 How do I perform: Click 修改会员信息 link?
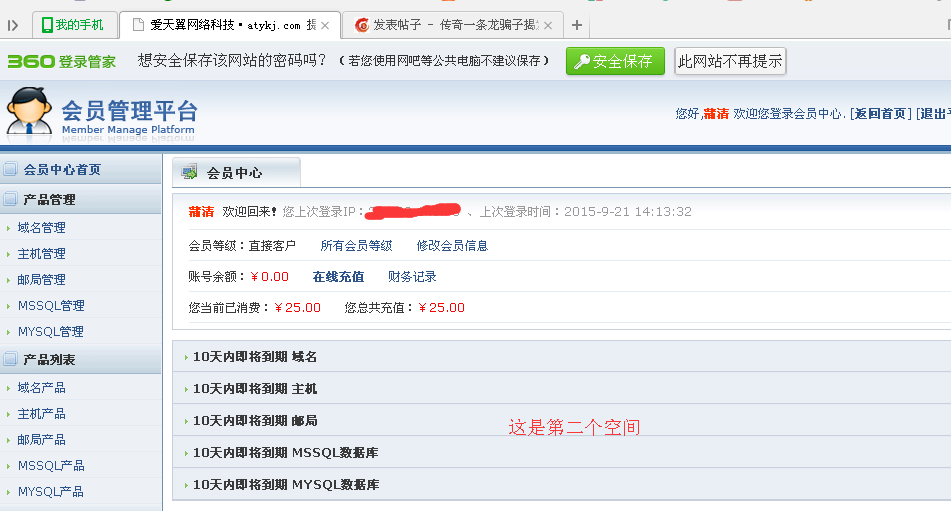(452, 246)
